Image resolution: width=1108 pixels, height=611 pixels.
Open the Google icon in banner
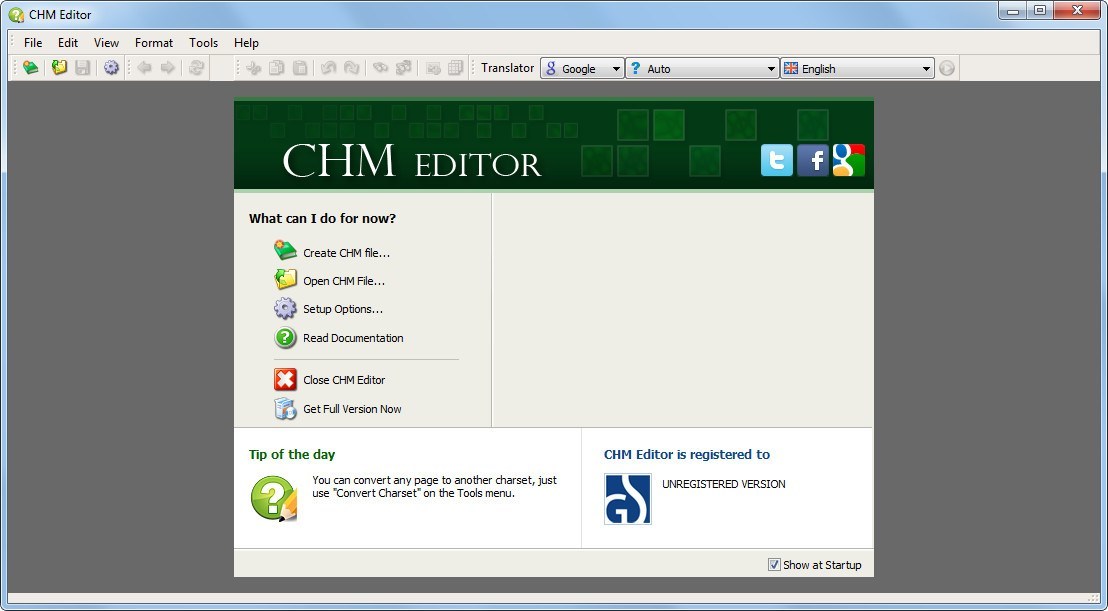tap(849, 160)
